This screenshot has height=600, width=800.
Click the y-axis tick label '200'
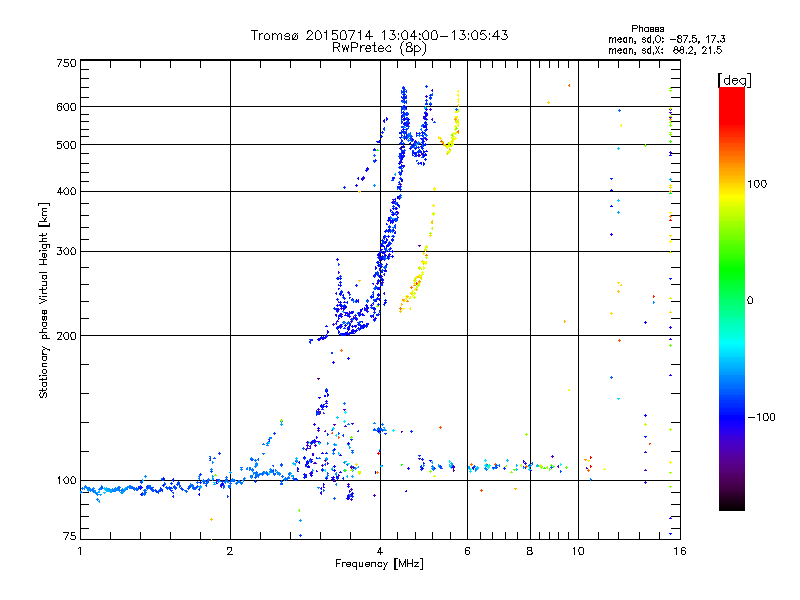tap(66, 336)
